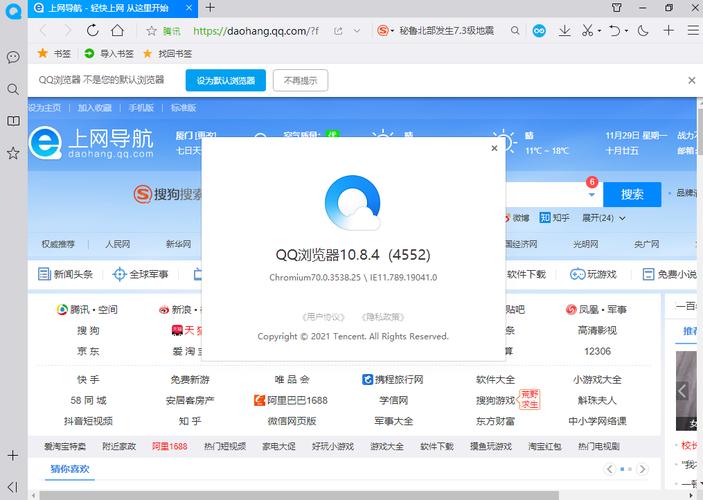Viewport: 703px width, 500px height.
Task: Click the scissors screenshot tool
Action: [587, 30]
